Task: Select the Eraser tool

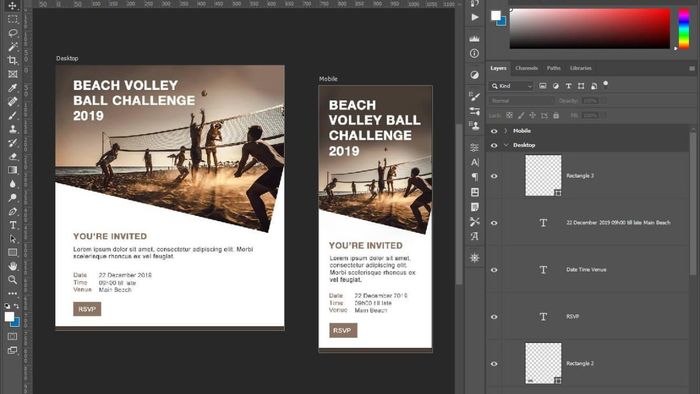Action: 12,156
